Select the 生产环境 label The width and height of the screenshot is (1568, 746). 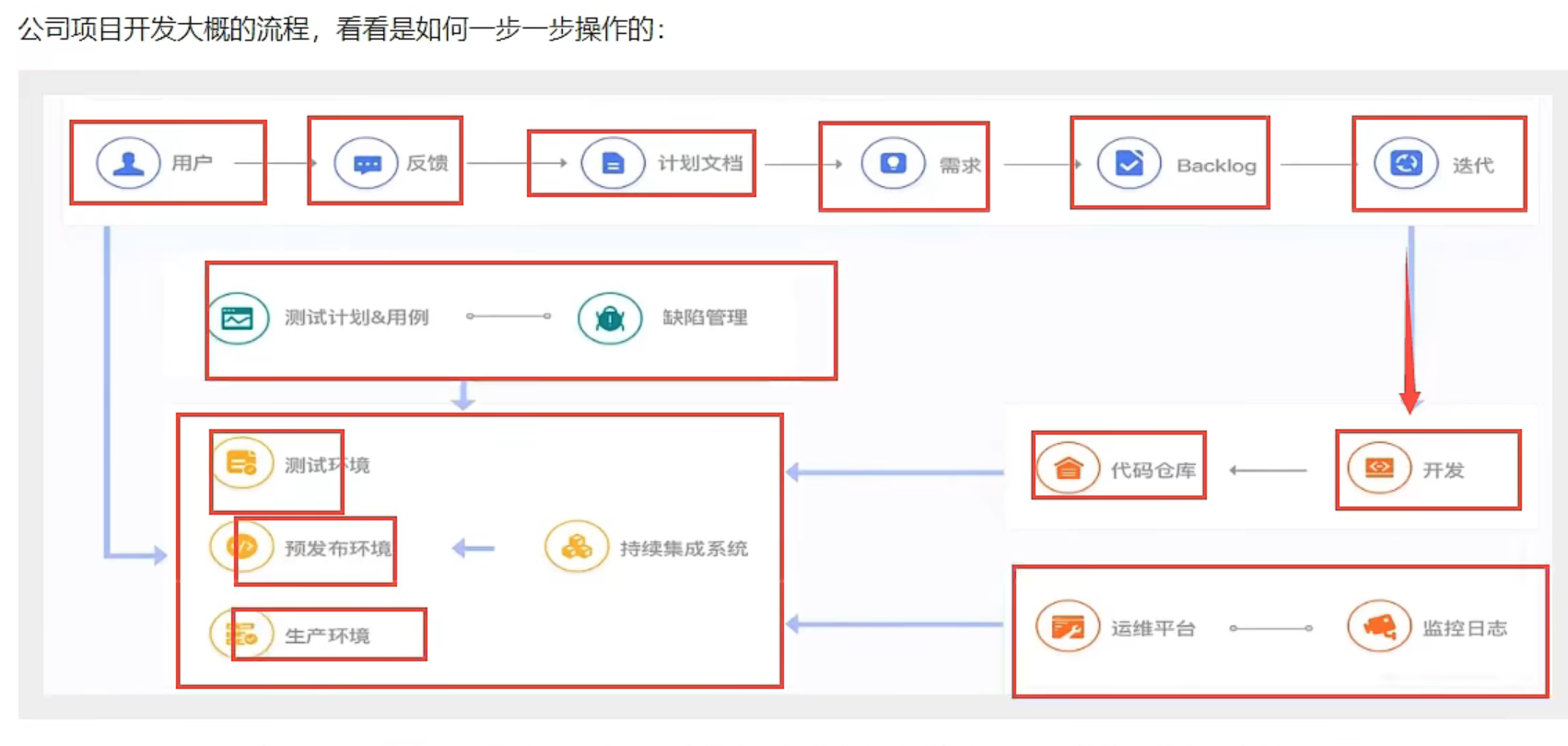coord(327,636)
